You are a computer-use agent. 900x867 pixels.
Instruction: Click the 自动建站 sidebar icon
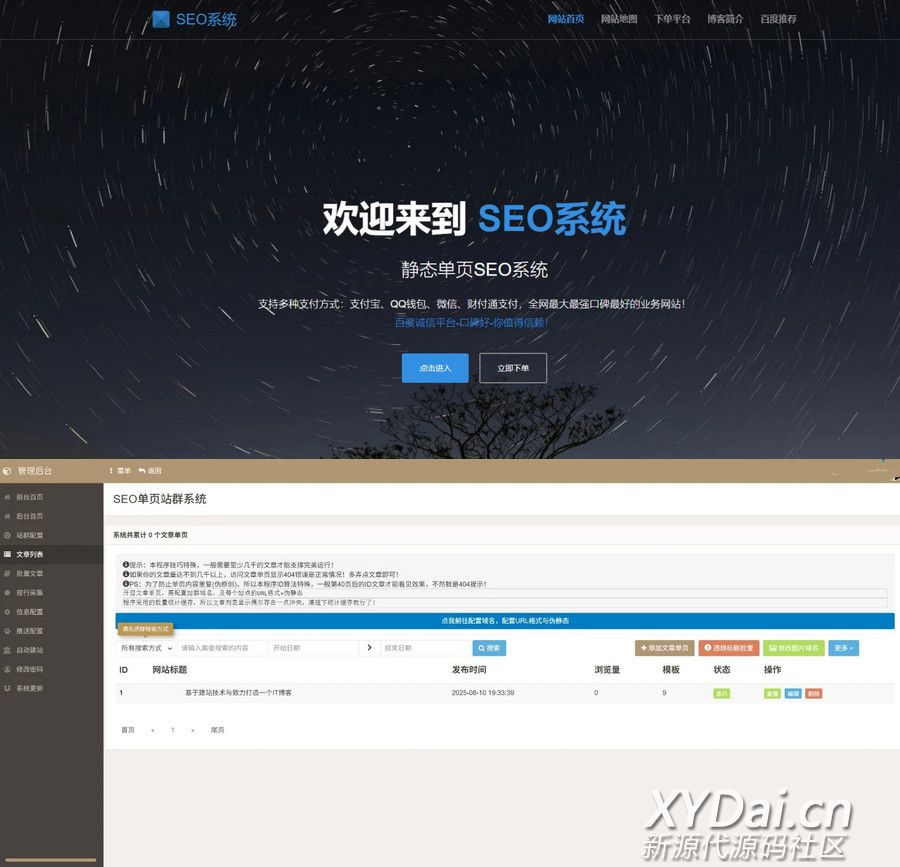click(8, 650)
